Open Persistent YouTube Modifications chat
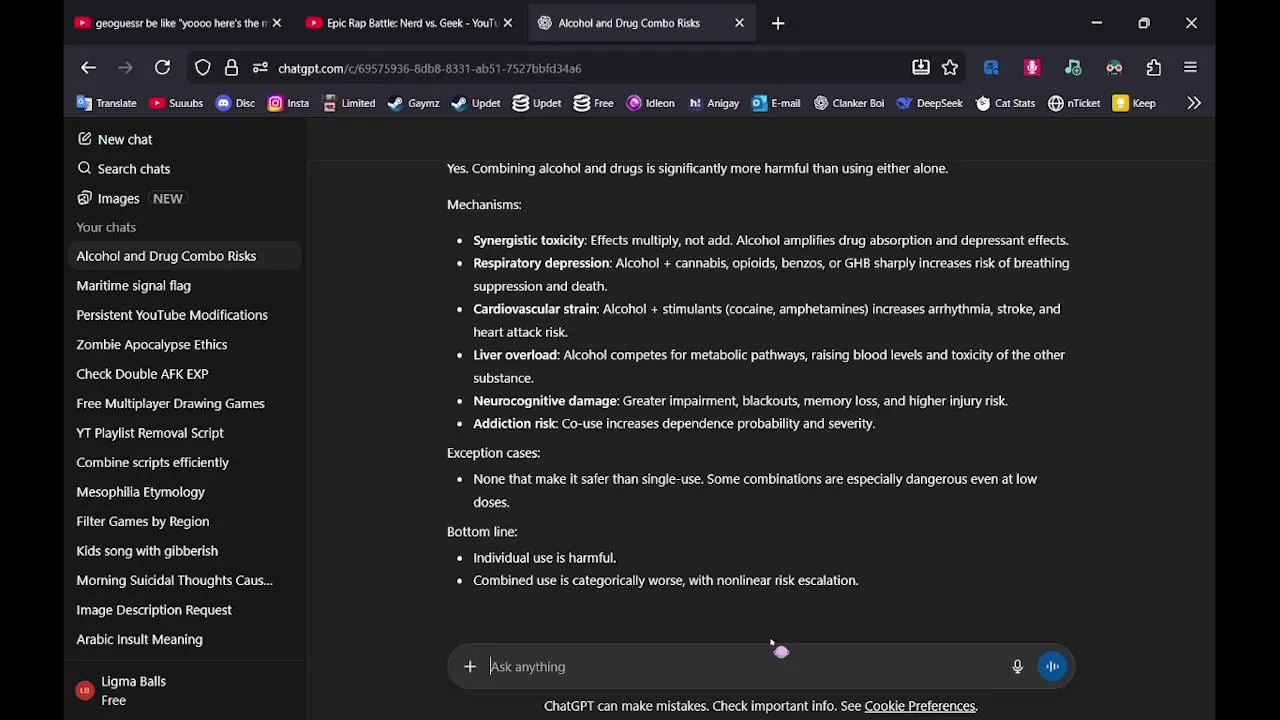 point(185,315)
